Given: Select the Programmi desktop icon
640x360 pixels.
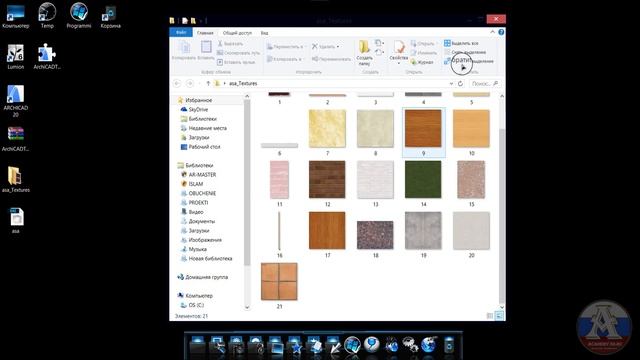Looking at the screenshot, I should [x=79, y=16].
